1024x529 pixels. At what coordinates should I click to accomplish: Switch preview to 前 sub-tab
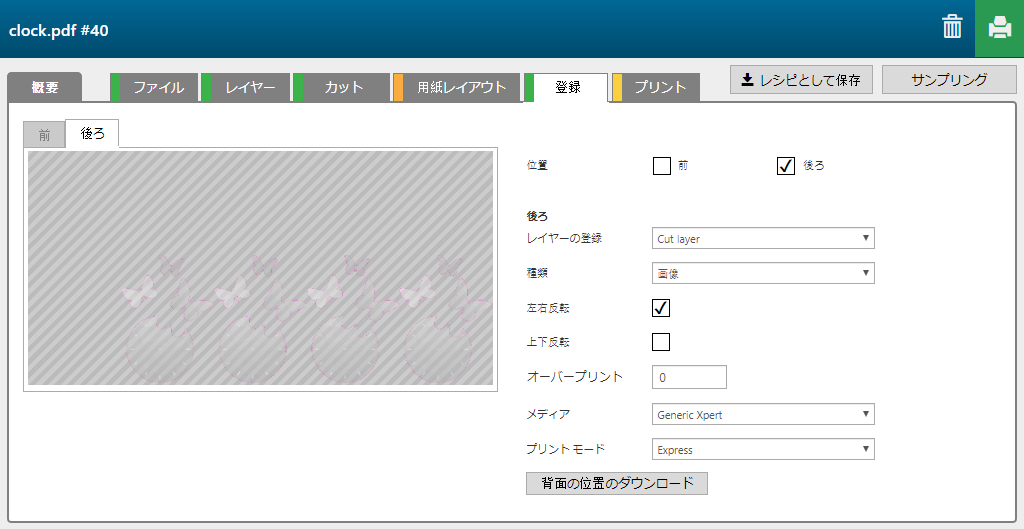[x=44, y=135]
